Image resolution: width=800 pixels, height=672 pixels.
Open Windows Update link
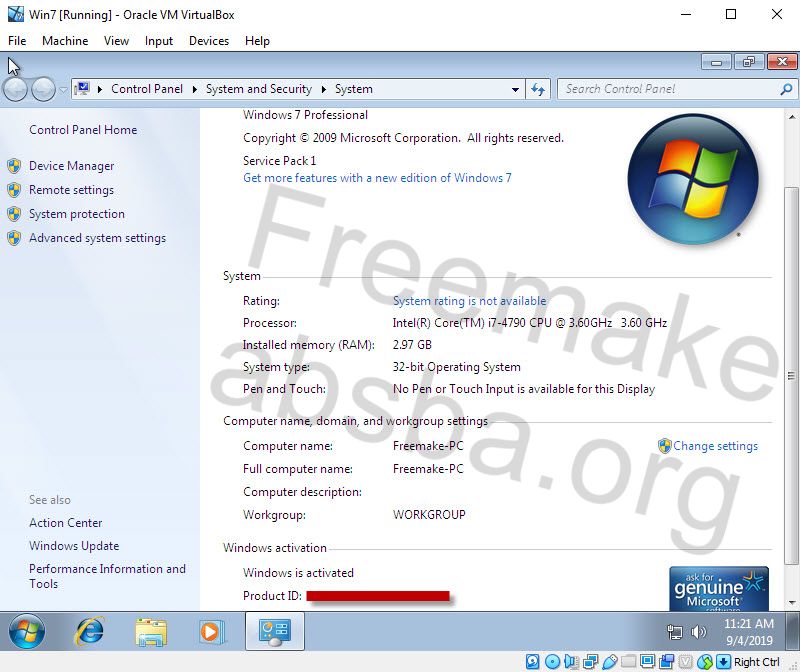(74, 545)
